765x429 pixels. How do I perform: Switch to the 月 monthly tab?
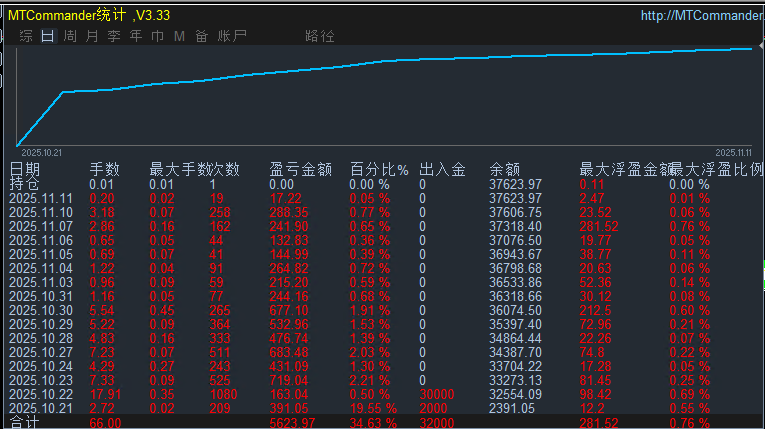[92, 36]
